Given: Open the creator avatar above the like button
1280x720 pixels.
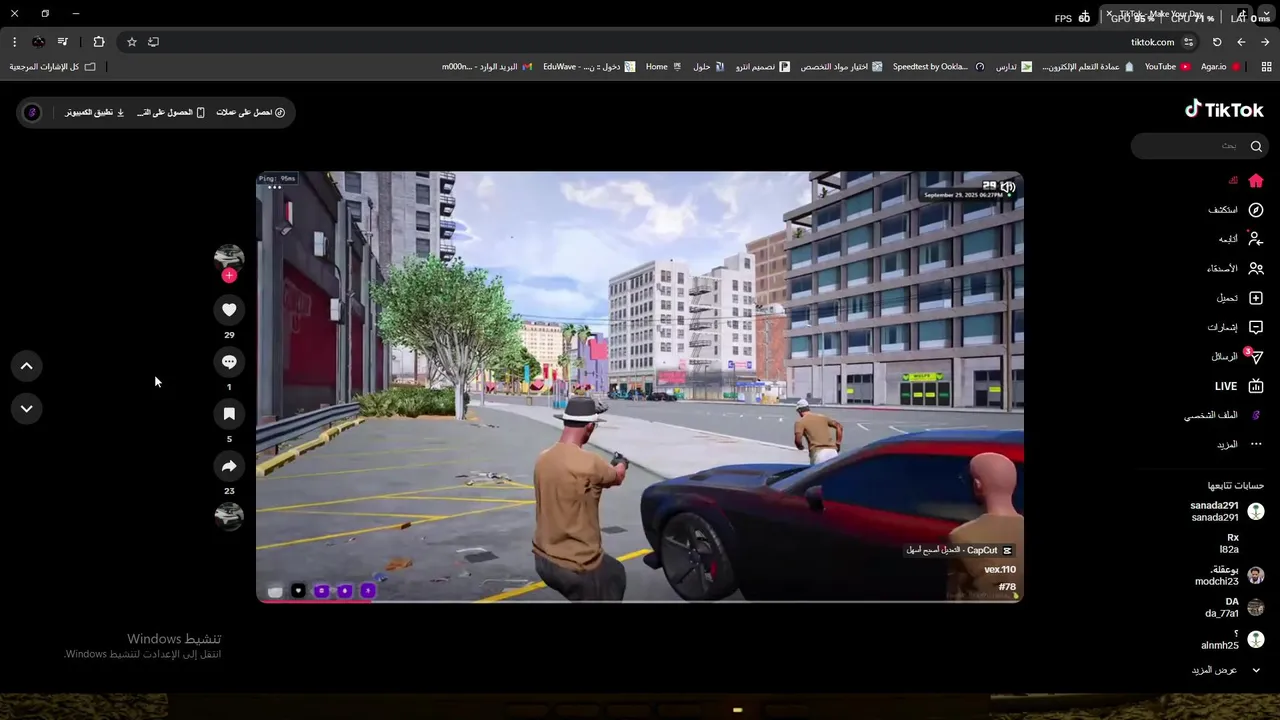Looking at the screenshot, I should coord(229,257).
